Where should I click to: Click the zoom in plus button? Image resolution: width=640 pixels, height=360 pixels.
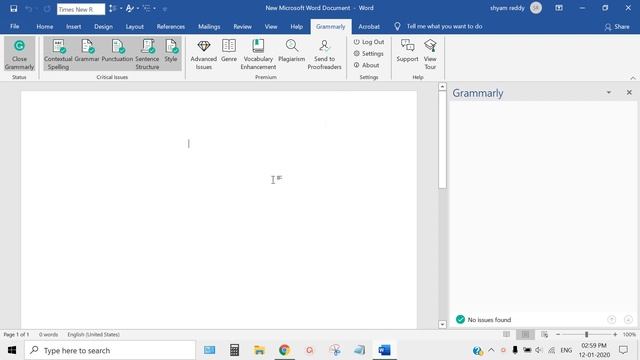point(615,334)
